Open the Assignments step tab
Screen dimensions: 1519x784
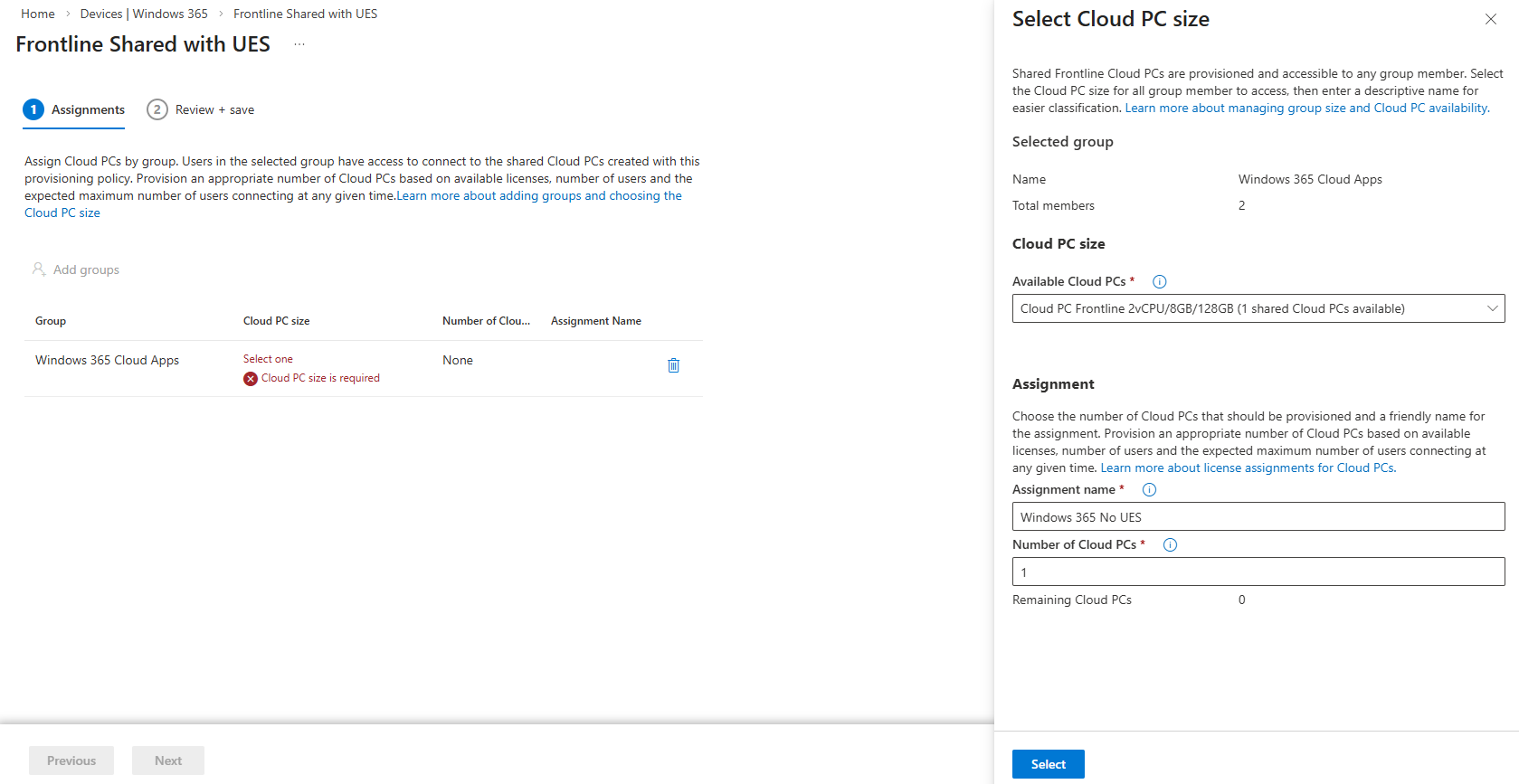pos(74,109)
